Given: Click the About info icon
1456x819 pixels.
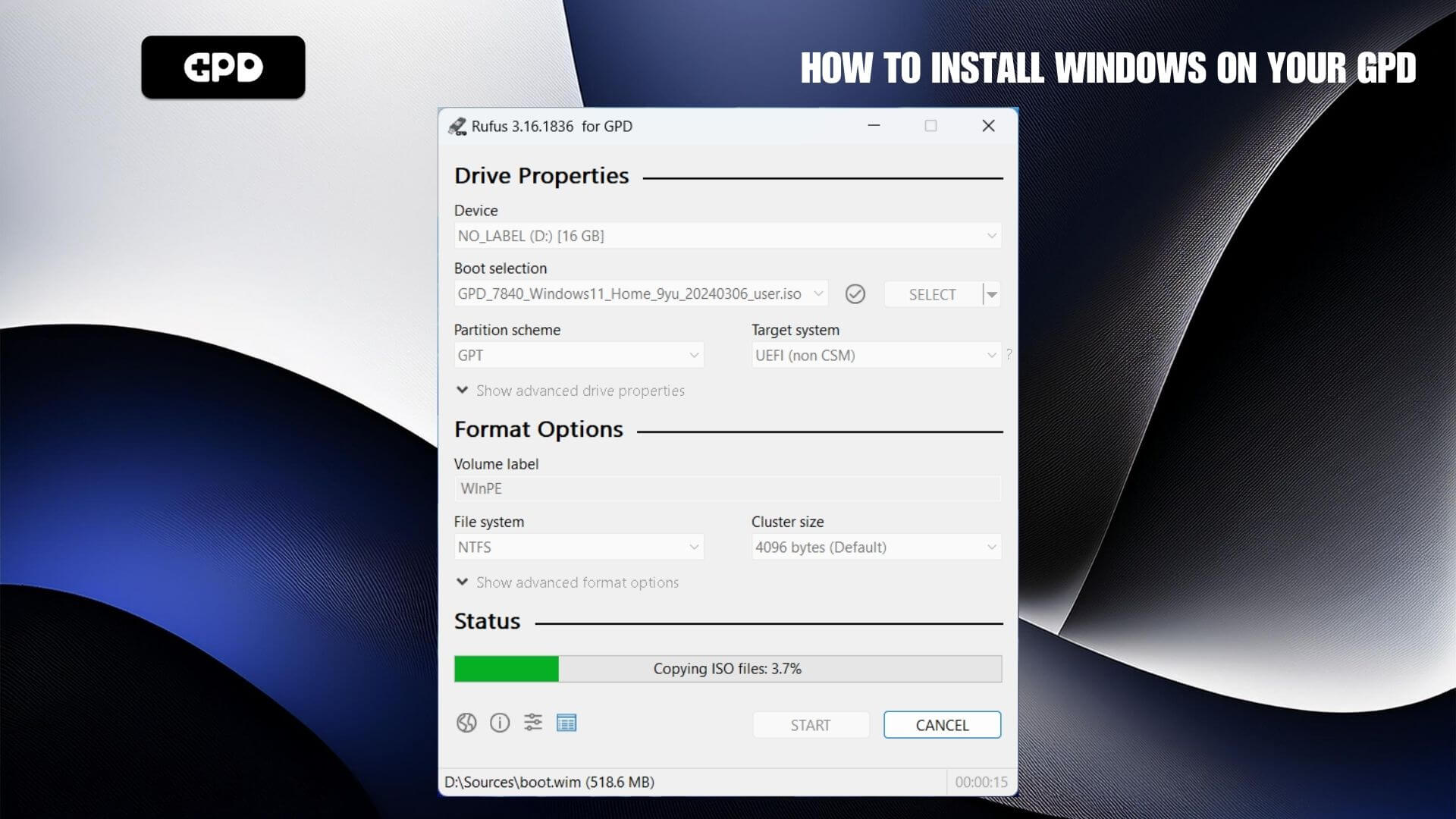Looking at the screenshot, I should (500, 723).
